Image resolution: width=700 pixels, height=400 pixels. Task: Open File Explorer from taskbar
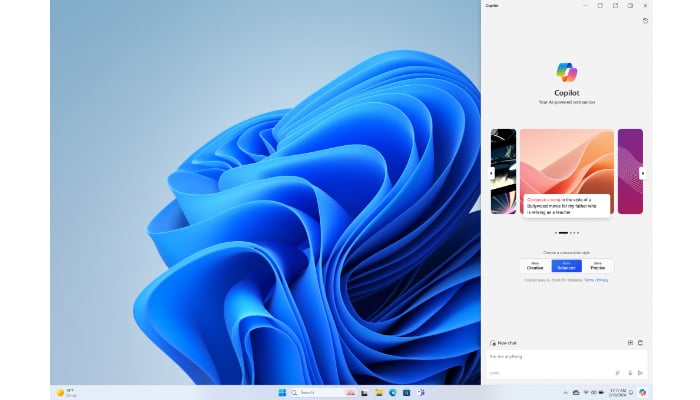pyautogui.click(x=379, y=392)
